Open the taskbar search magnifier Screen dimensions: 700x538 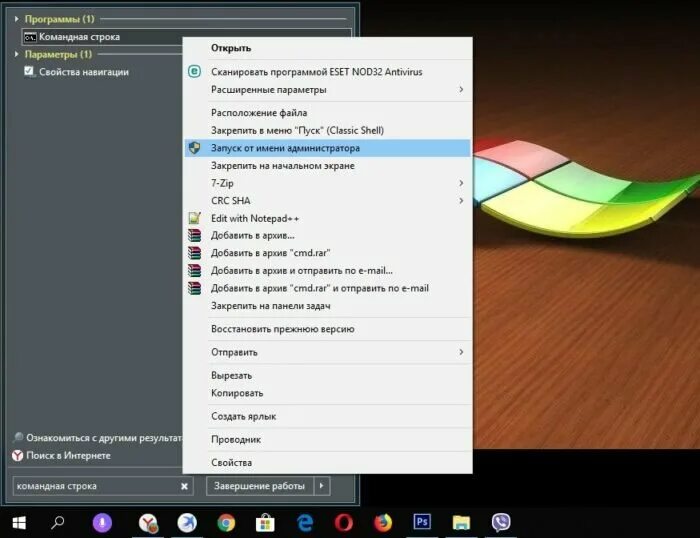click(58, 522)
